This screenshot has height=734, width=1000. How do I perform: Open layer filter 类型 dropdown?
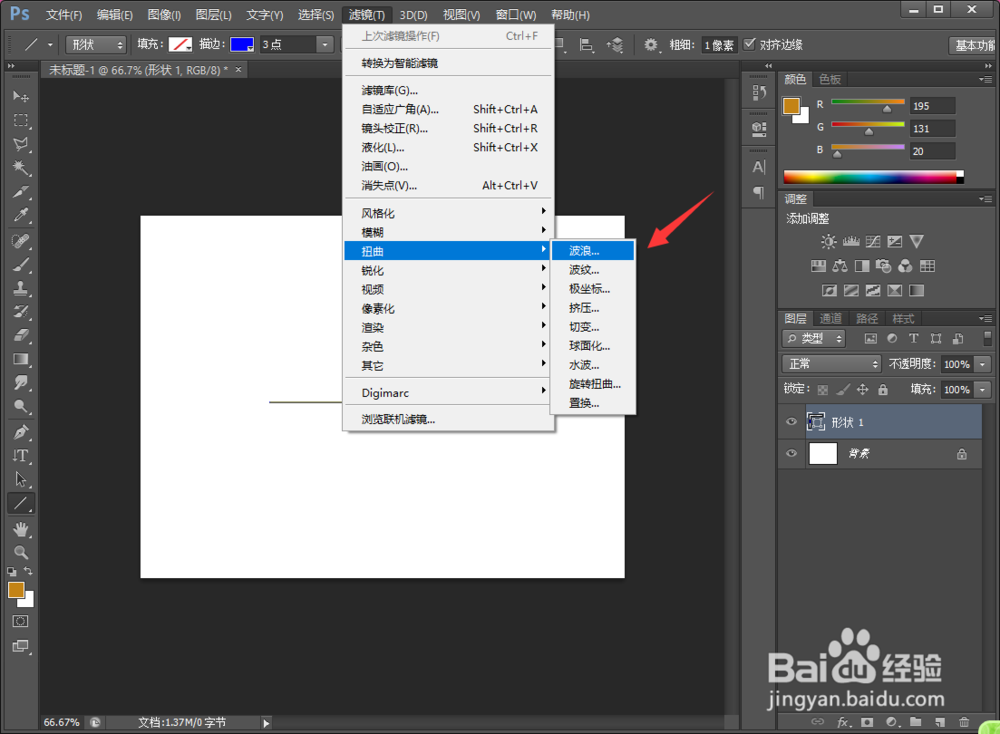pyautogui.click(x=814, y=339)
